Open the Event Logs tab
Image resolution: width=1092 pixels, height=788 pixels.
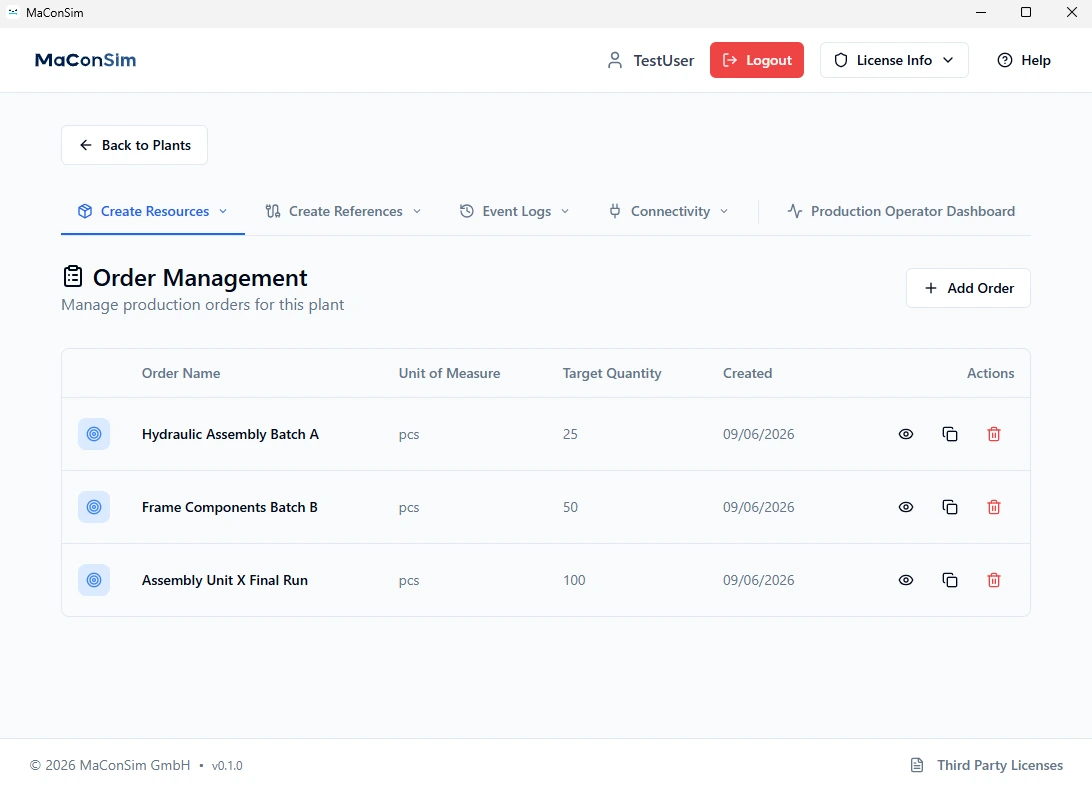tap(515, 211)
